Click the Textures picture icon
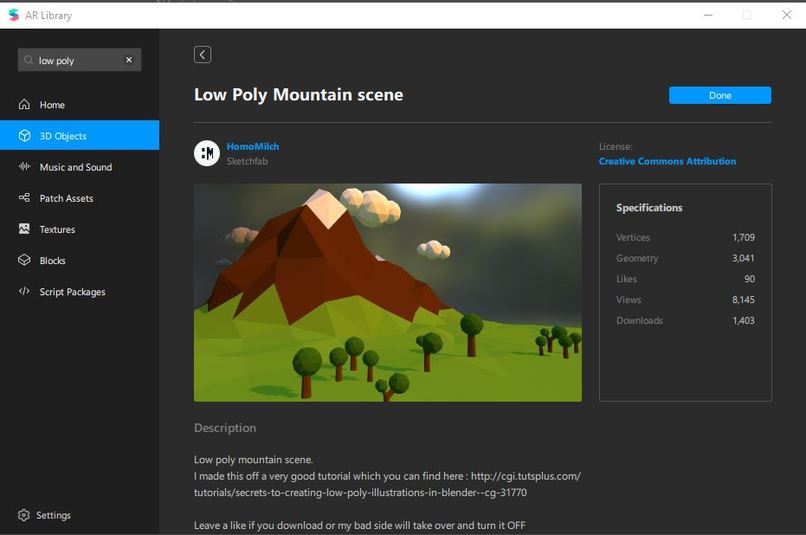The width and height of the screenshot is (806, 535). (x=24, y=229)
